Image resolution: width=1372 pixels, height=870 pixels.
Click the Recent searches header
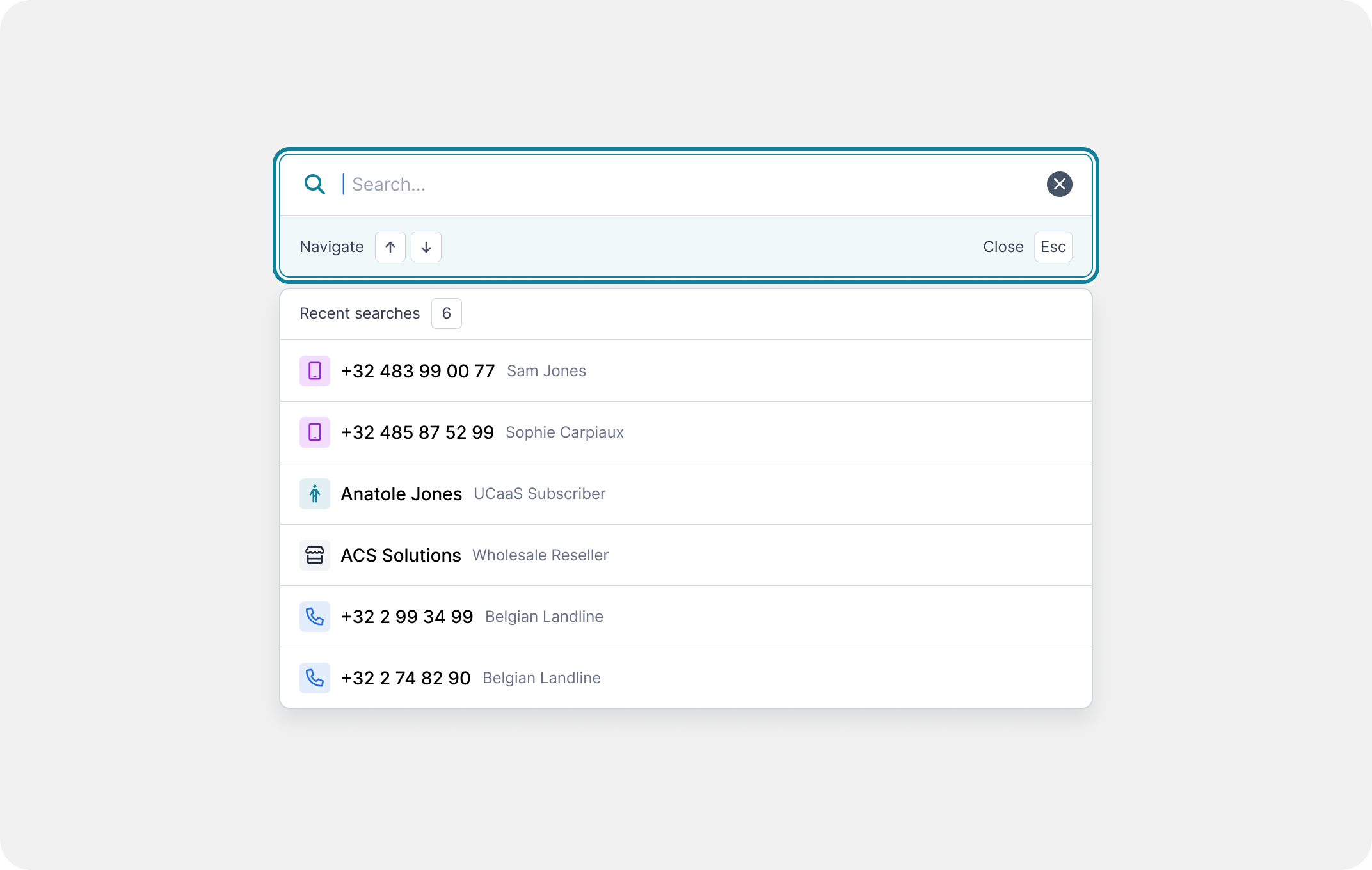pos(360,313)
